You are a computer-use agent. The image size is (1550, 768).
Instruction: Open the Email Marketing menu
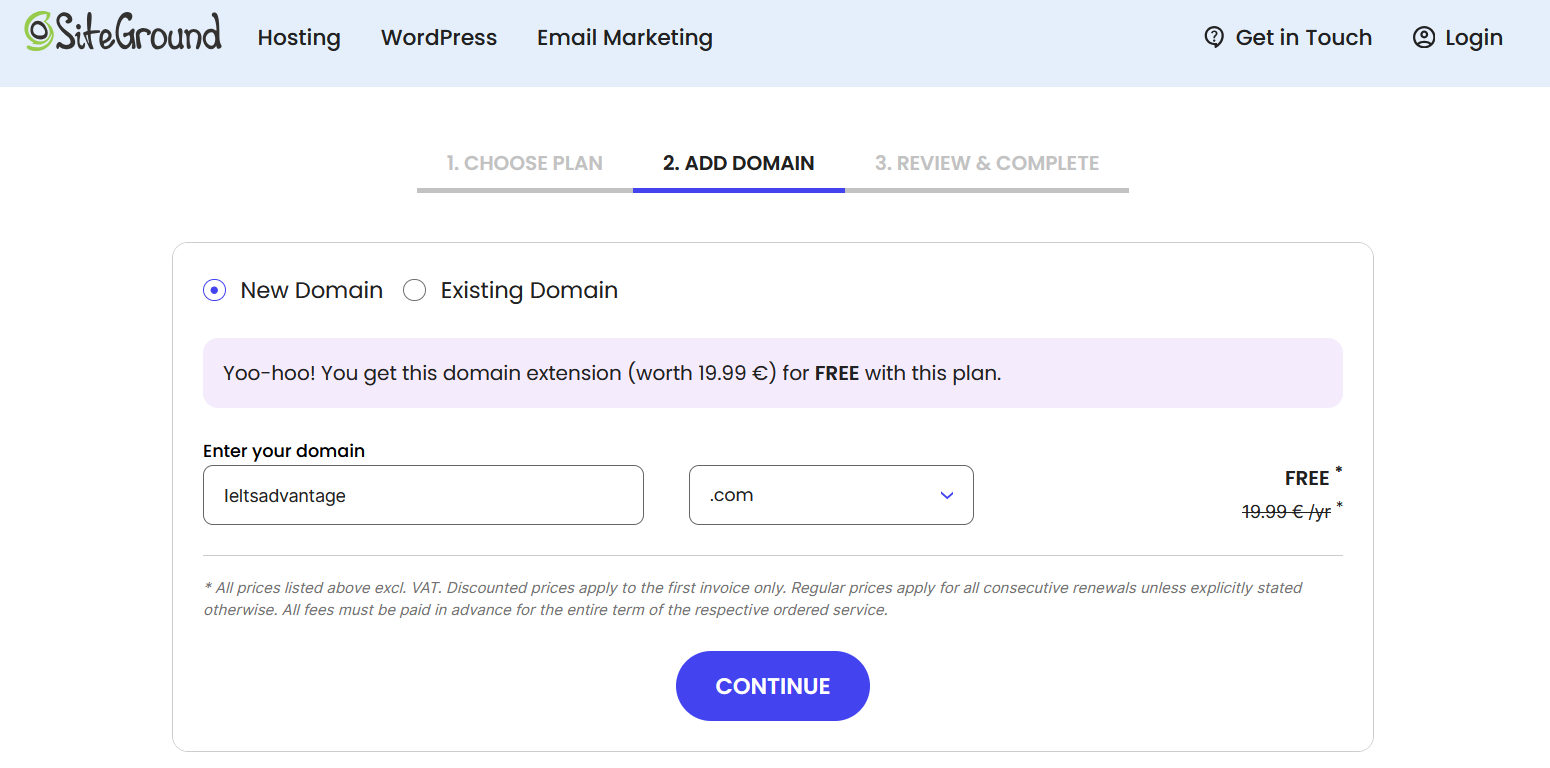(x=625, y=38)
